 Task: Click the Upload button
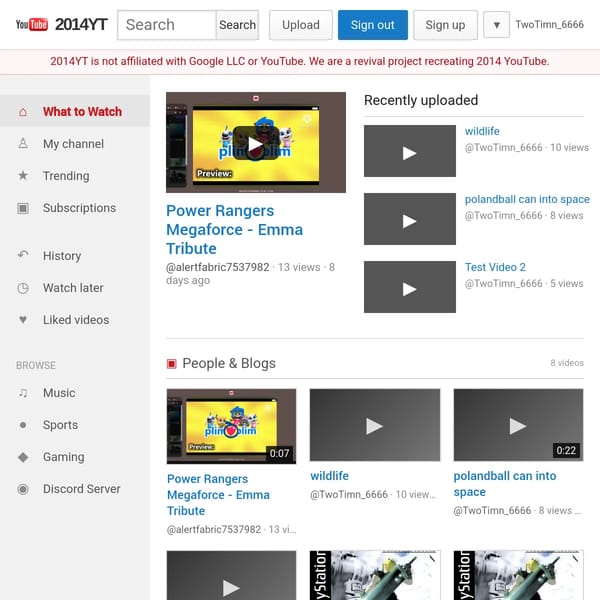click(301, 25)
